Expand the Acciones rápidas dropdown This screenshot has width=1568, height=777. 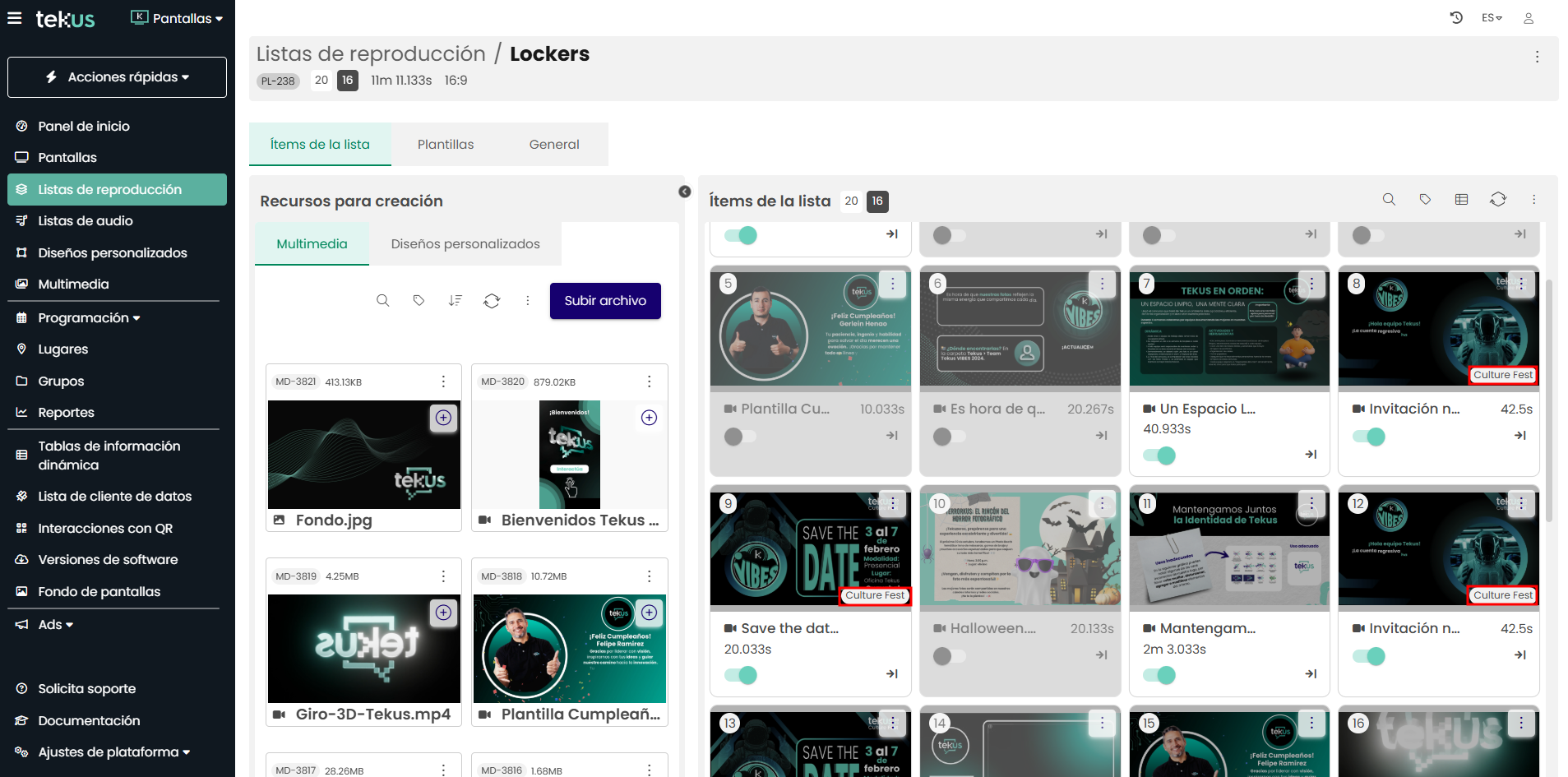click(117, 77)
